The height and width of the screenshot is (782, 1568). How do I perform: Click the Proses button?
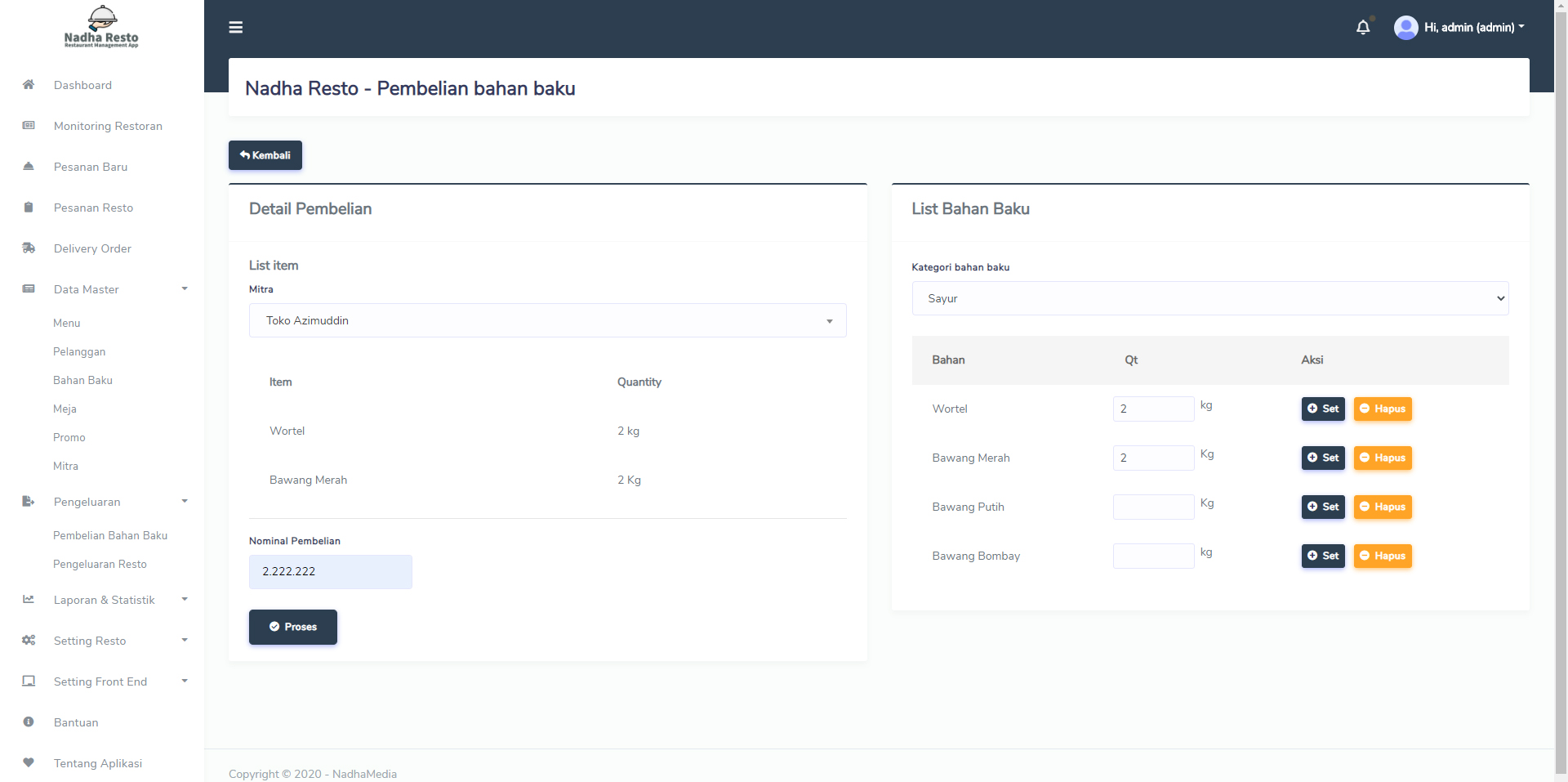point(293,627)
